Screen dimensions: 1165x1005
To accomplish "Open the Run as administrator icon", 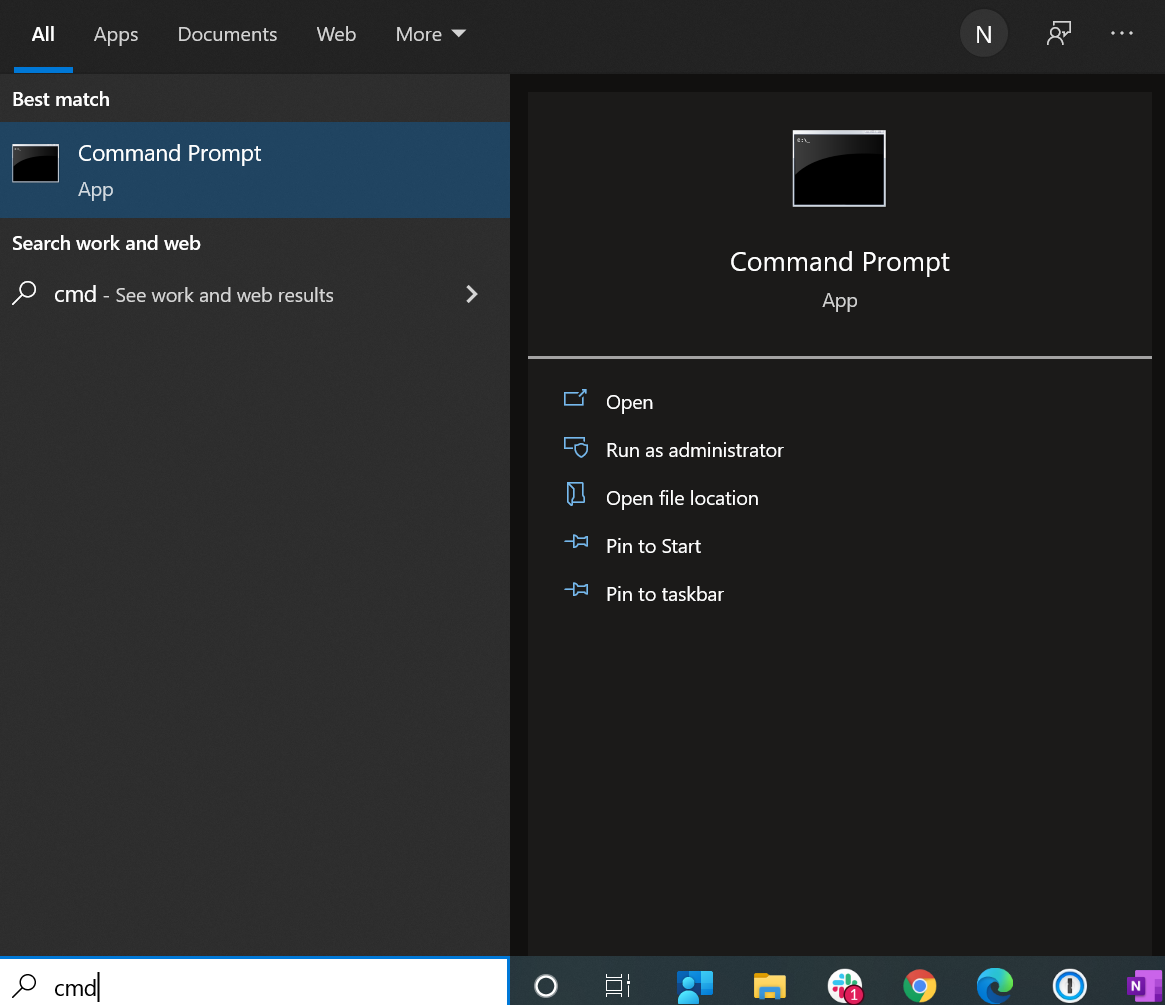I will click(x=576, y=448).
